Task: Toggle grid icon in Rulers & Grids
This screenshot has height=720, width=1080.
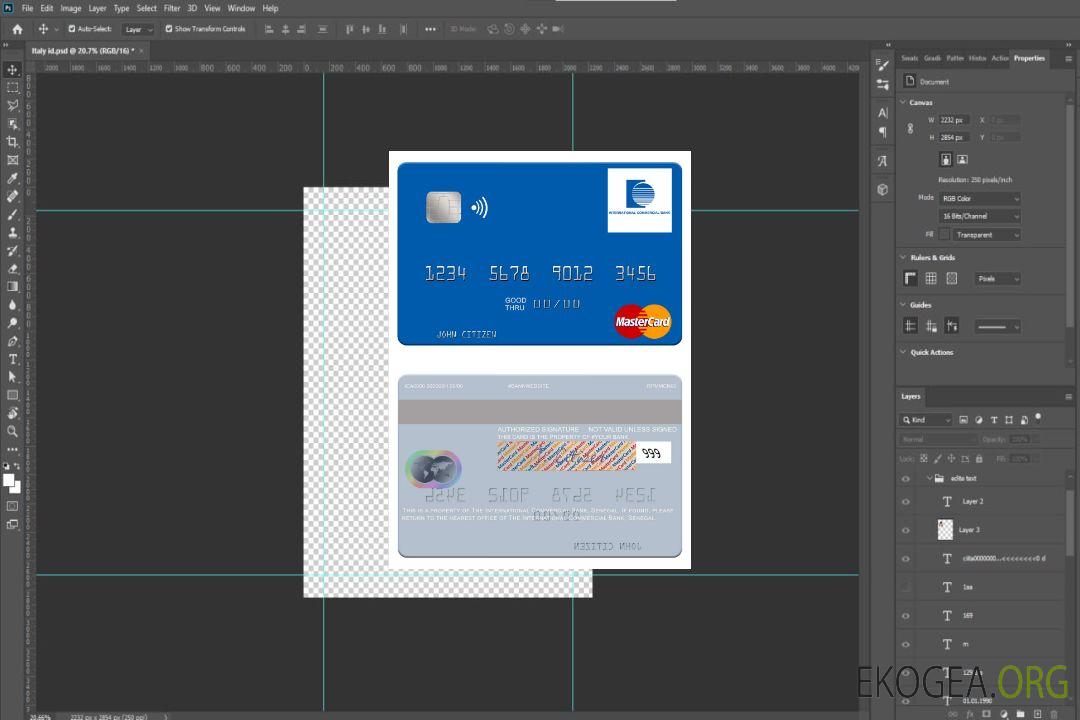Action: click(x=931, y=278)
